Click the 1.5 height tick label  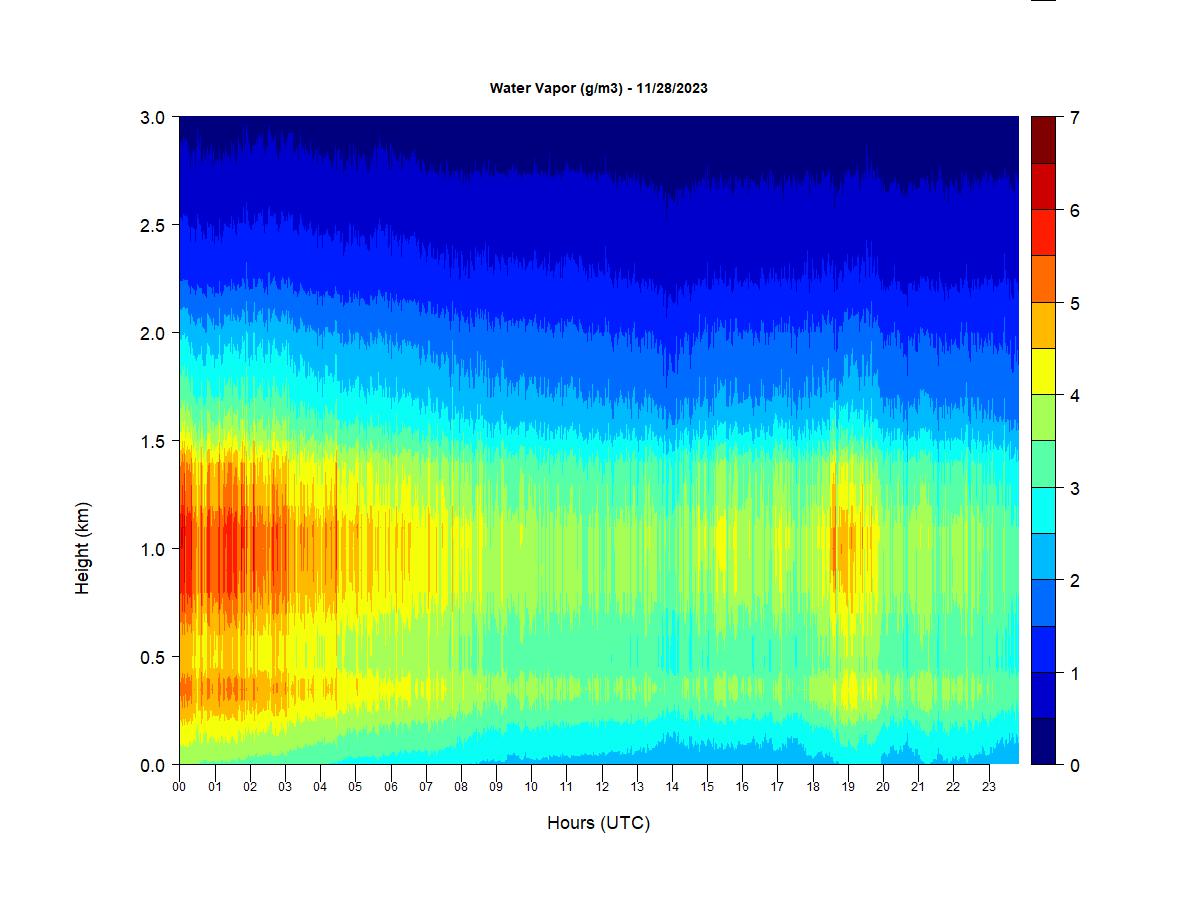point(152,441)
